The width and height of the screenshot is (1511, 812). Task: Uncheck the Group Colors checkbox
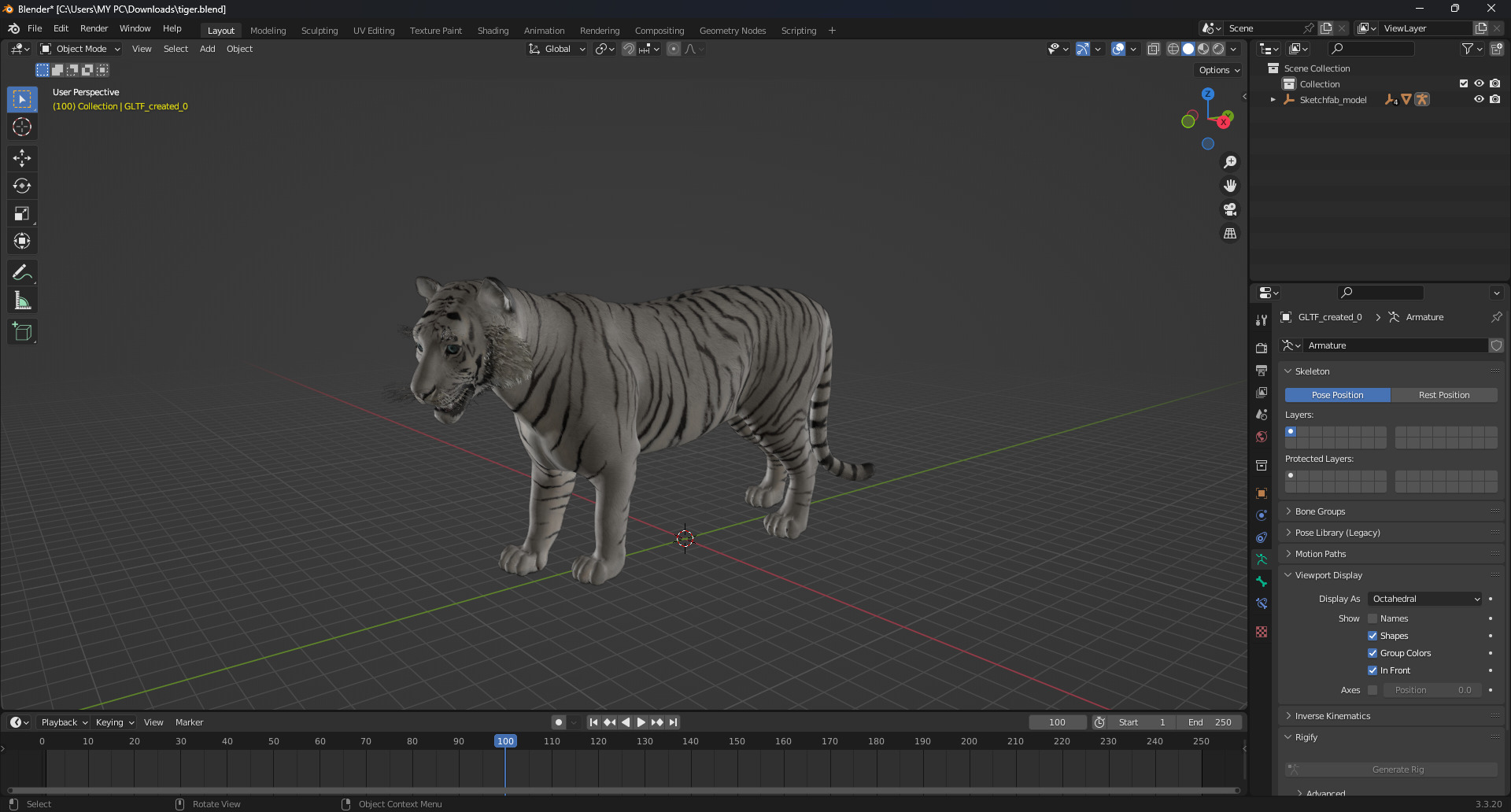tap(1372, 653)
